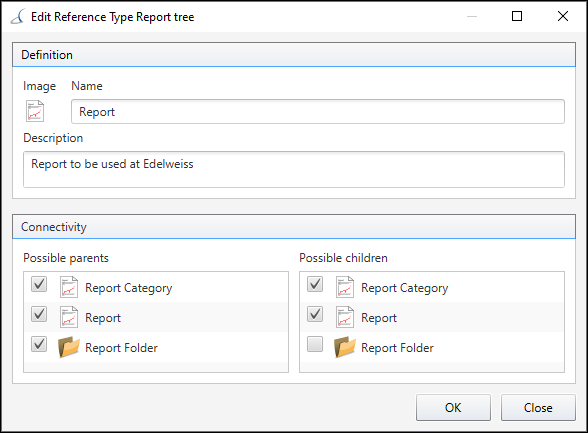Viewport: 588px width, 433px height.
Task: Select Report Folder text in Possible parents
Action: [122, 348]
